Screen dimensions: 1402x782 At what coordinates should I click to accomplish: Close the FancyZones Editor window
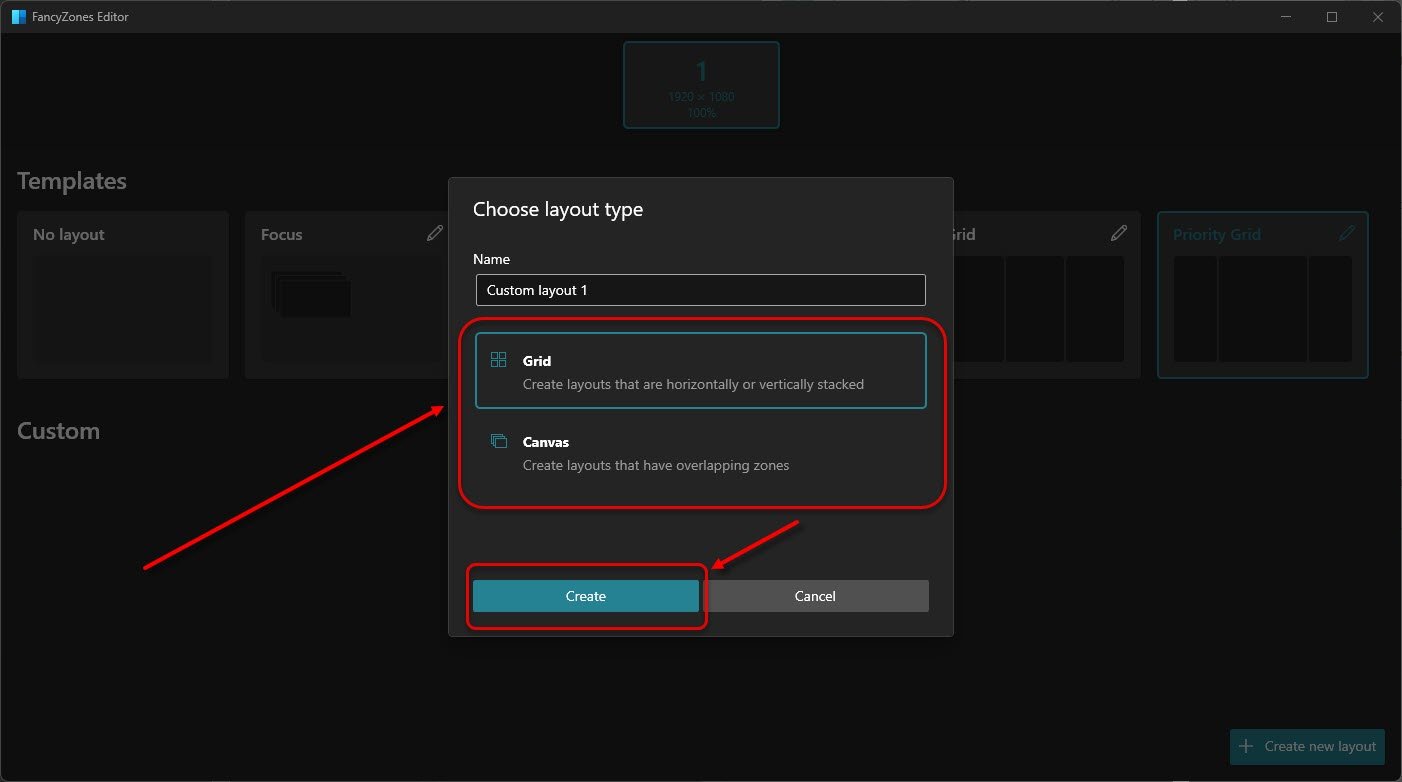click(1378, 17)
